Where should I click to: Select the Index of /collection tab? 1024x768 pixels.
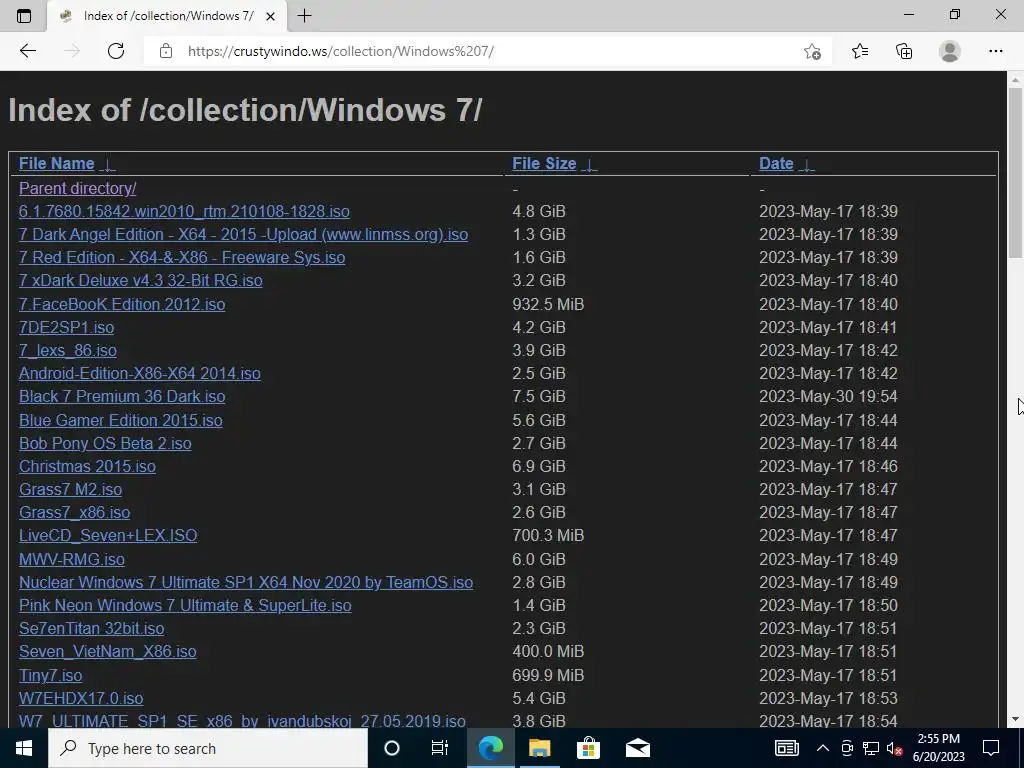pos(167,16)
